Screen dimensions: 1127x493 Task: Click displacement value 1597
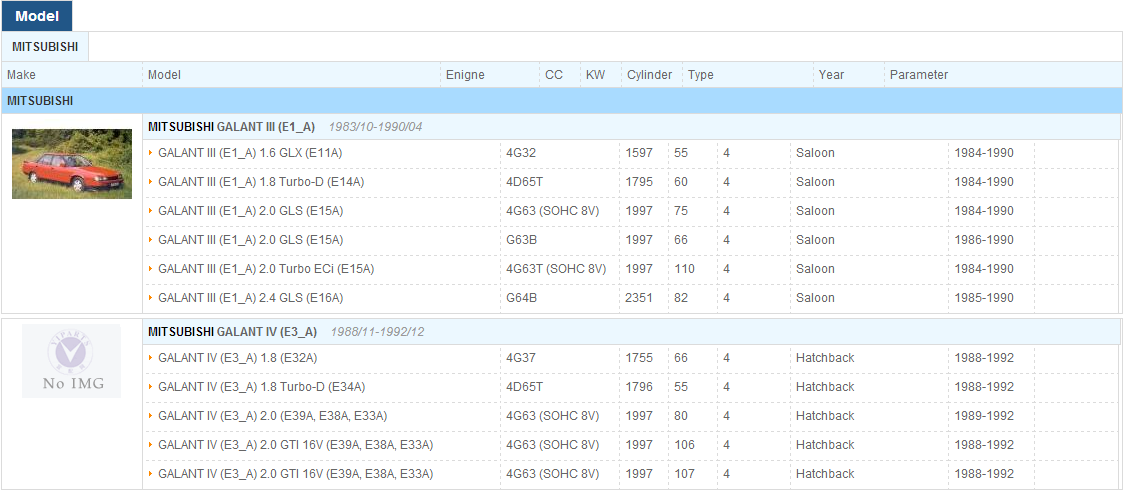(x=640, y=153)
